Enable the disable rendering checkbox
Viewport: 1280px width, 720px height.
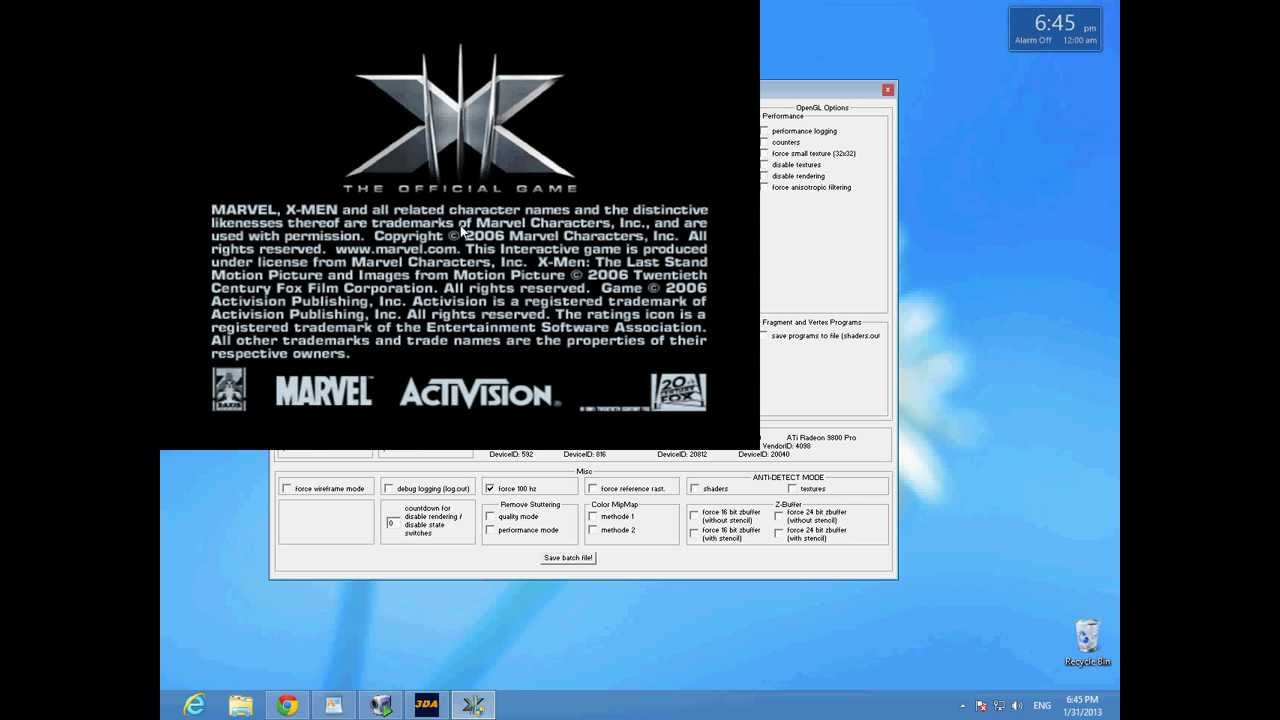point(765,176)
